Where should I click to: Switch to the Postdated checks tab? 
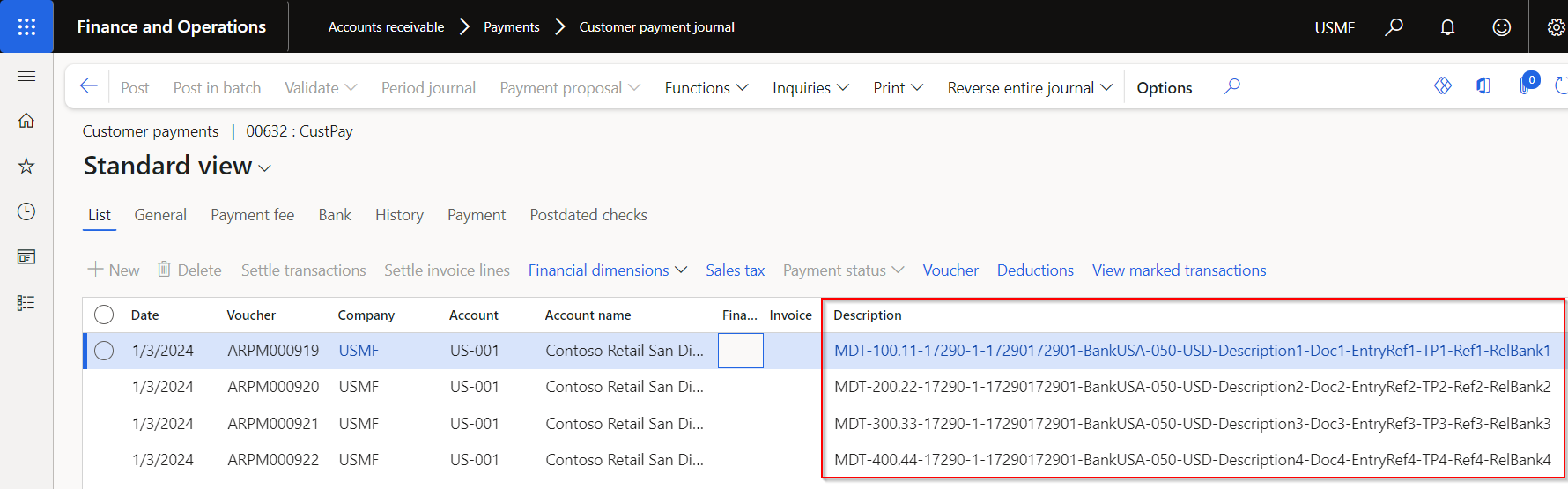coord(588,215)
